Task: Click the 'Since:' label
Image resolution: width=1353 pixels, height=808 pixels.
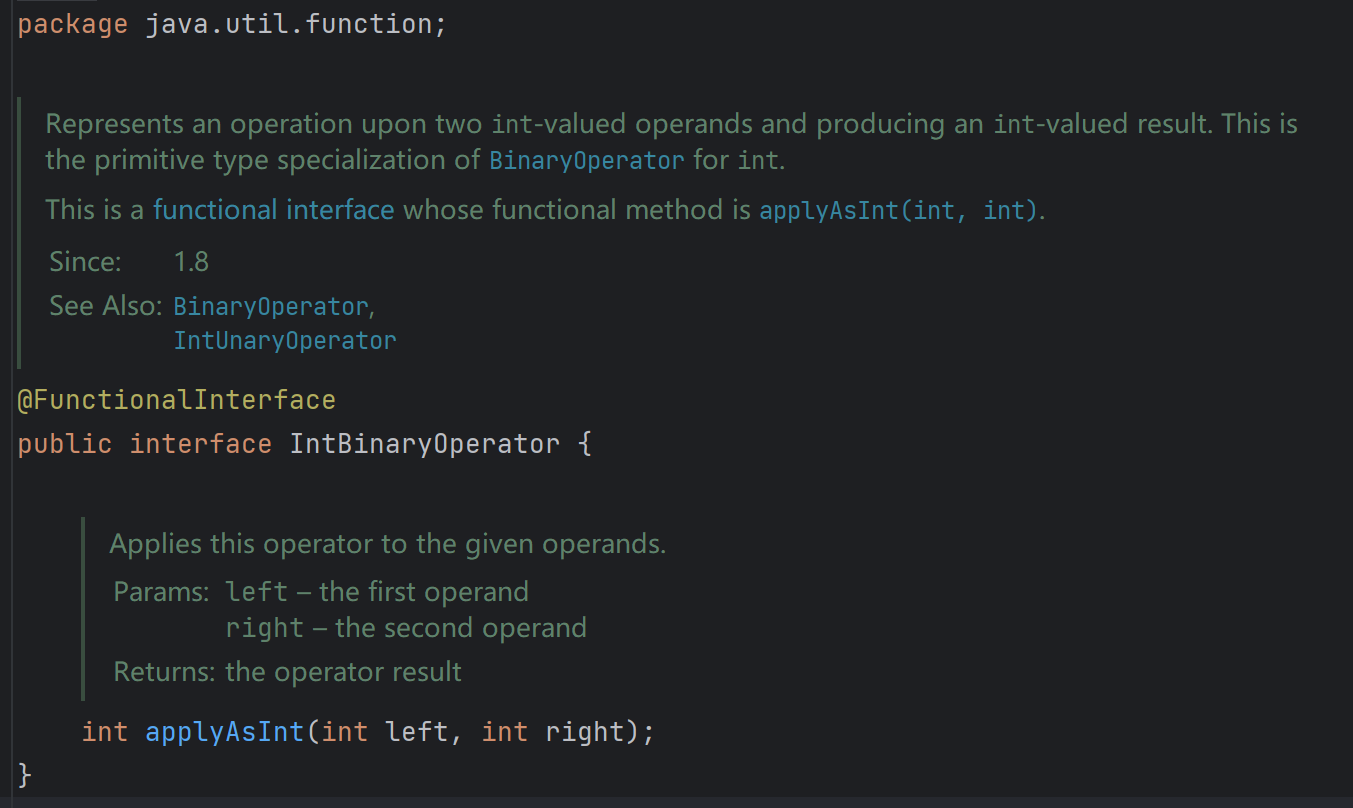Action: click(x=85, y=262)
